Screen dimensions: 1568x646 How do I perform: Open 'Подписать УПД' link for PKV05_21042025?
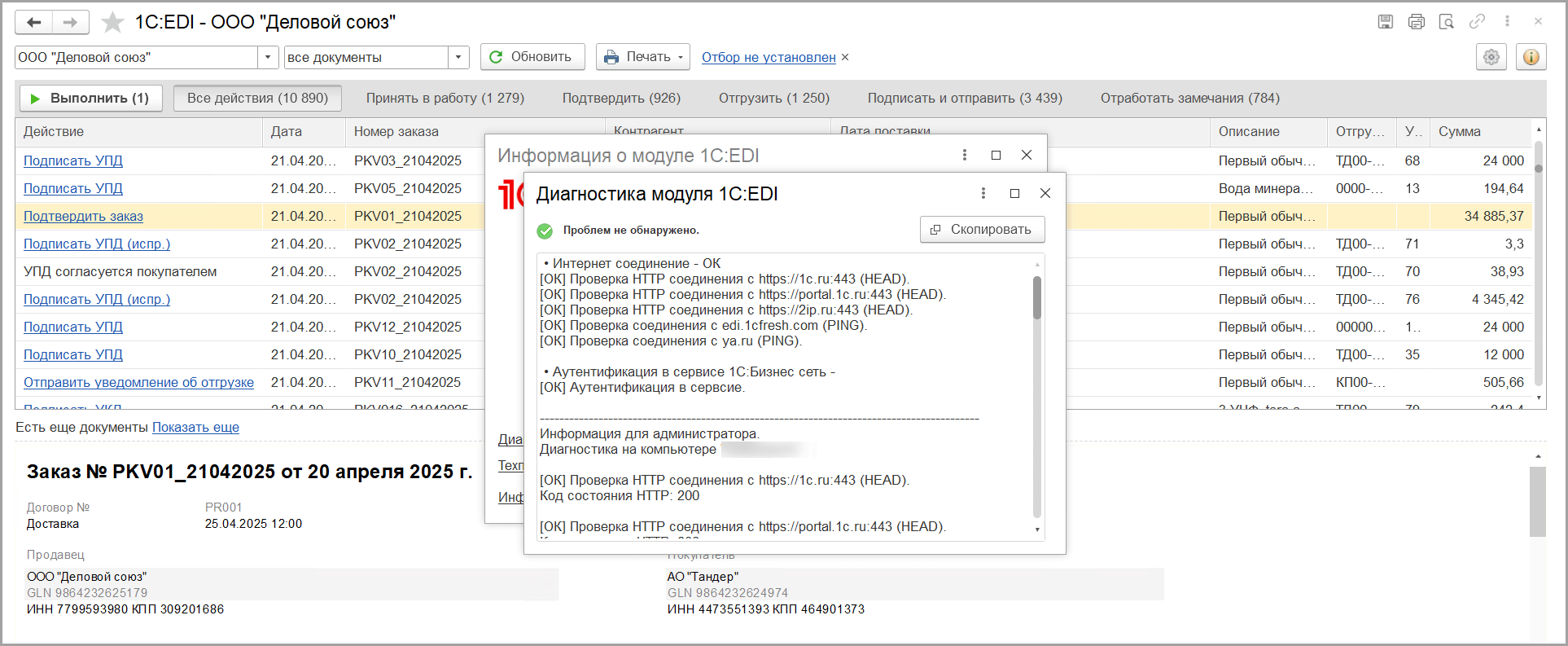(x=73, y=188)
